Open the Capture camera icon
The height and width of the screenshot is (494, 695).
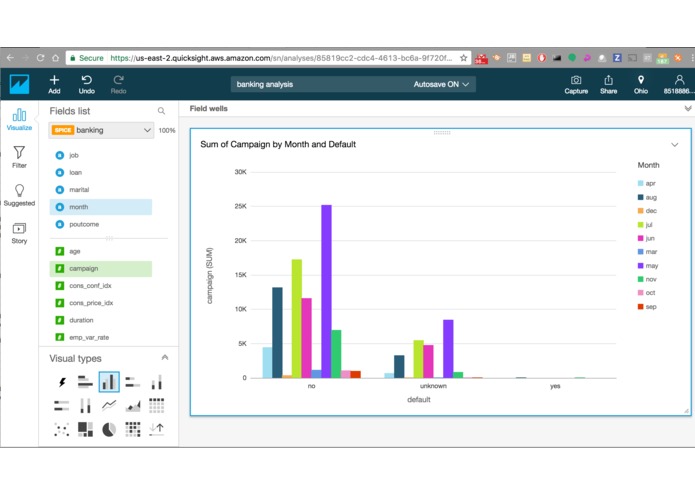[576, 84]
